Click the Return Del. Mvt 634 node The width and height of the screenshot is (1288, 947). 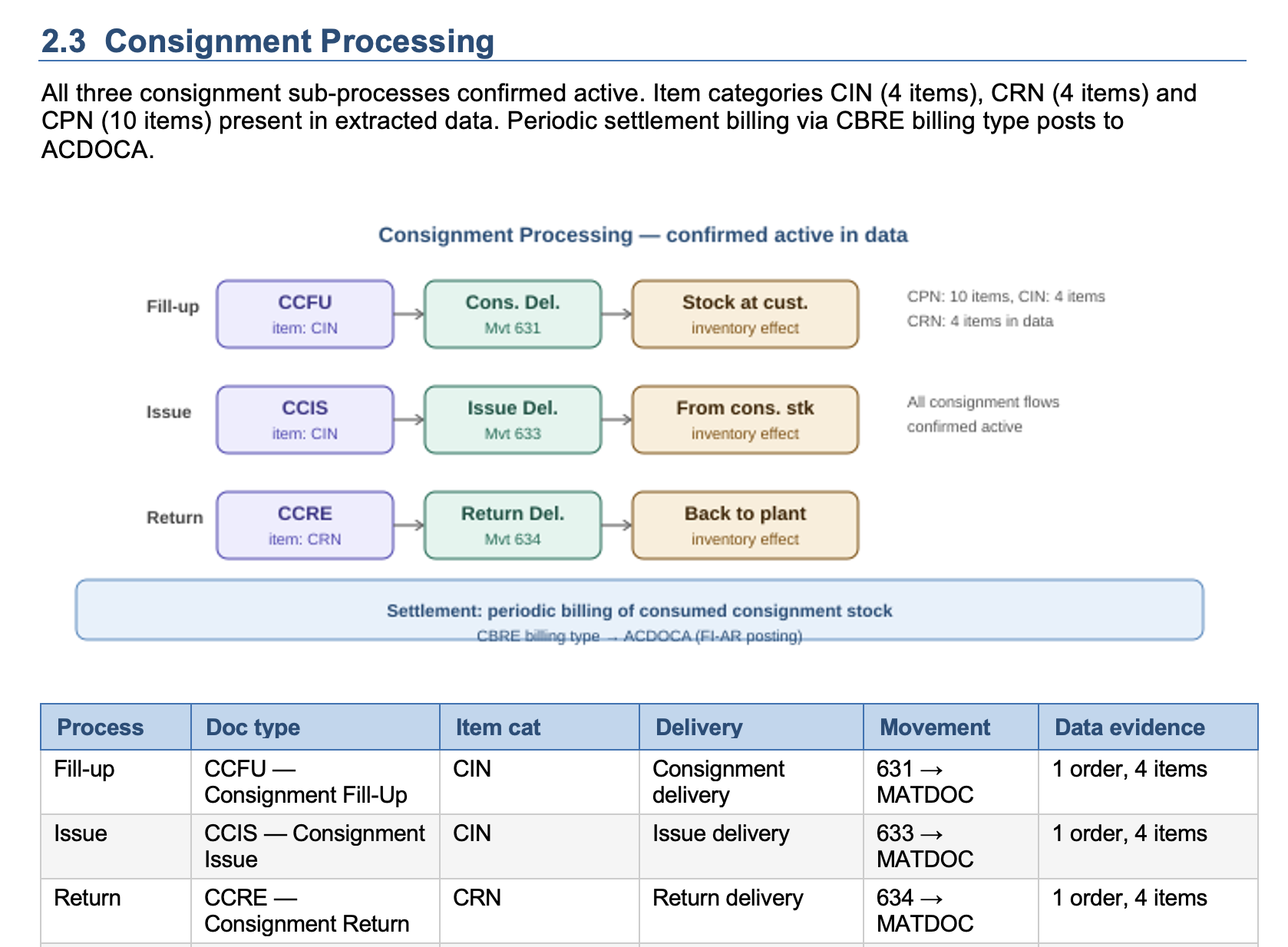pyautogui.click(x=513, y=524)
